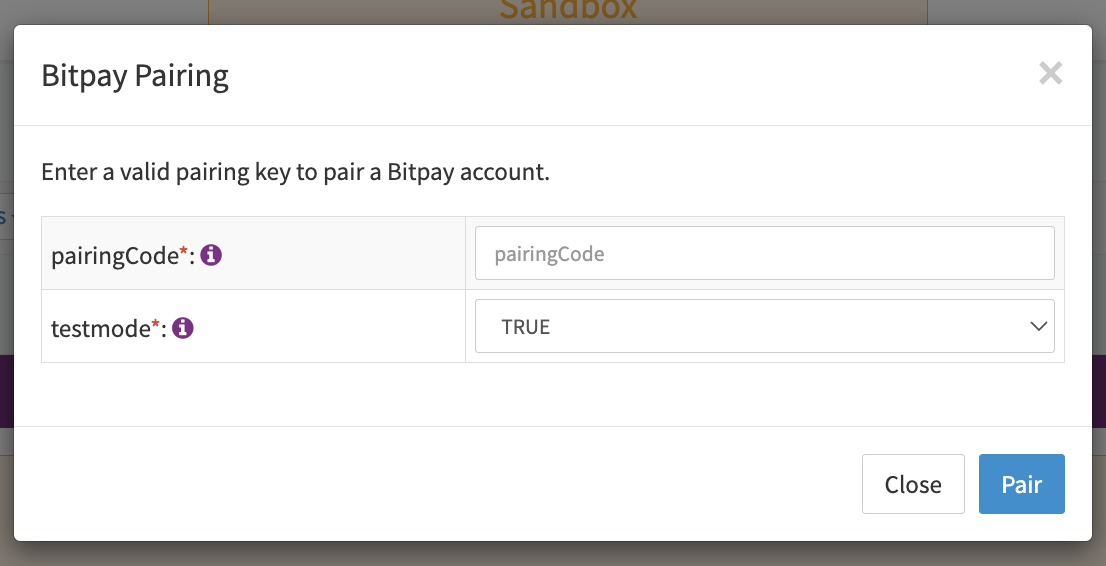Image resolution: width=1106 pixels, height=566 pixels.
Task: Select the TRUE value shown in testmode
Action: click(x=526, y=327)
